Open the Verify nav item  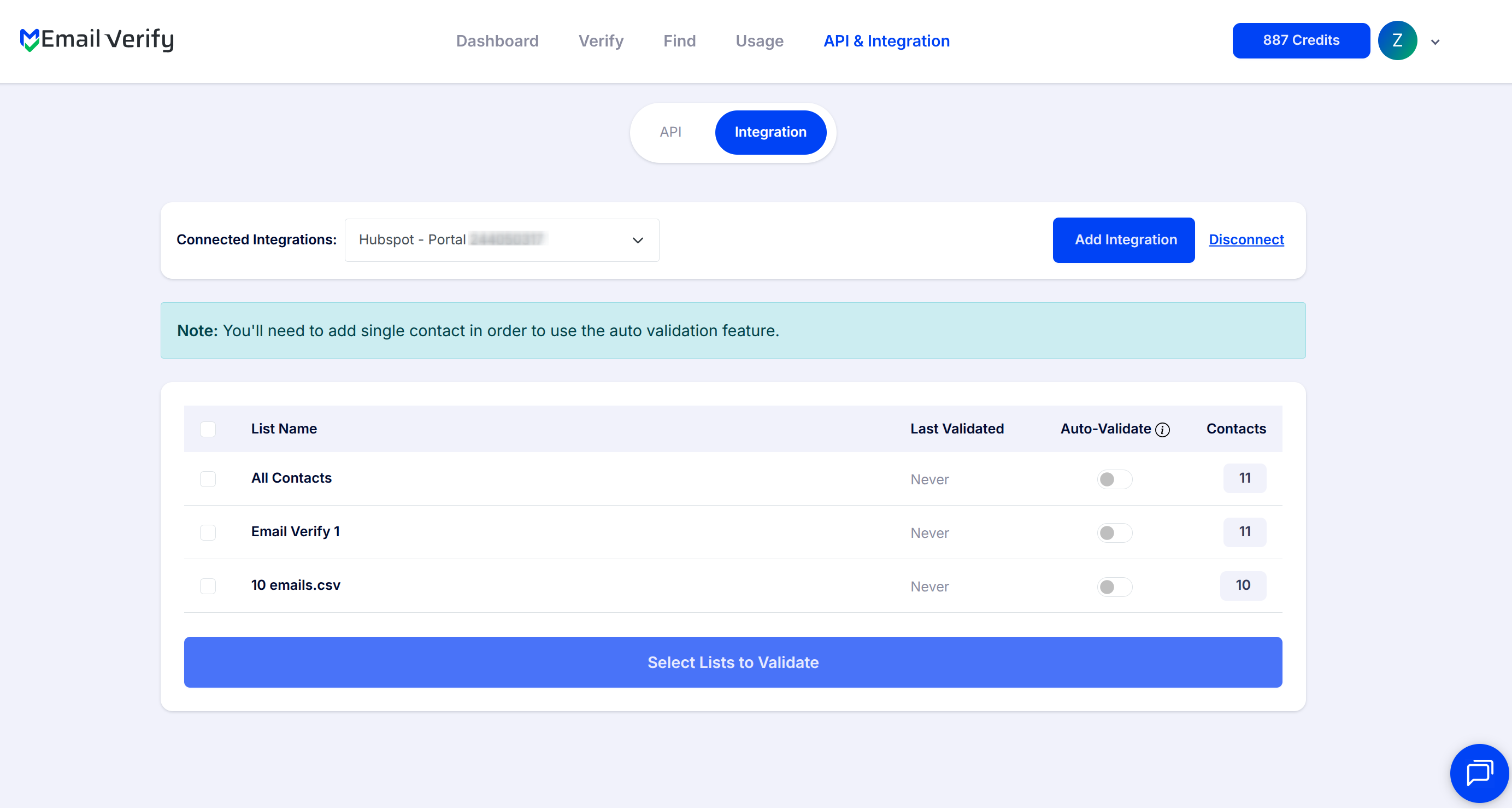point(601,40)
